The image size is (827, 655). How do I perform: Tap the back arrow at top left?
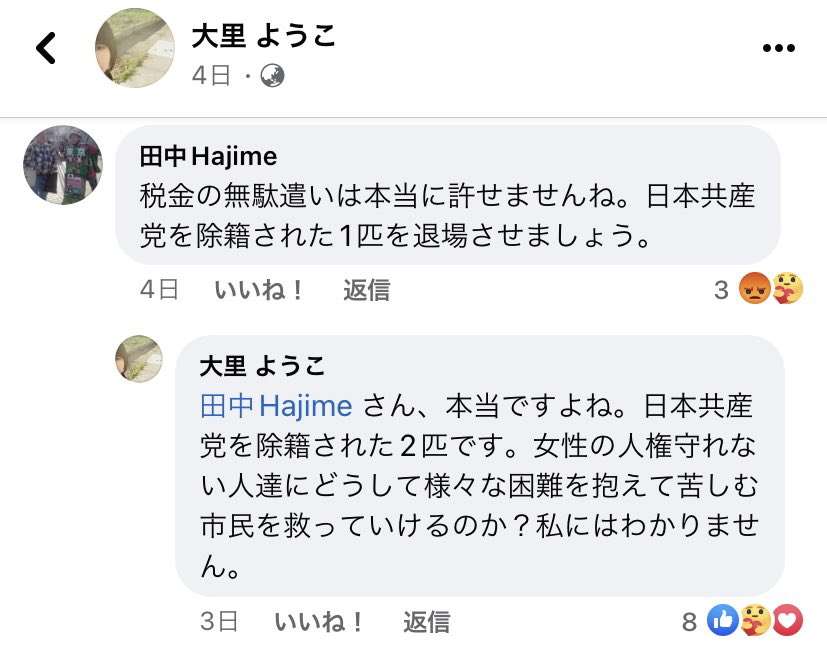click(46, 49)
